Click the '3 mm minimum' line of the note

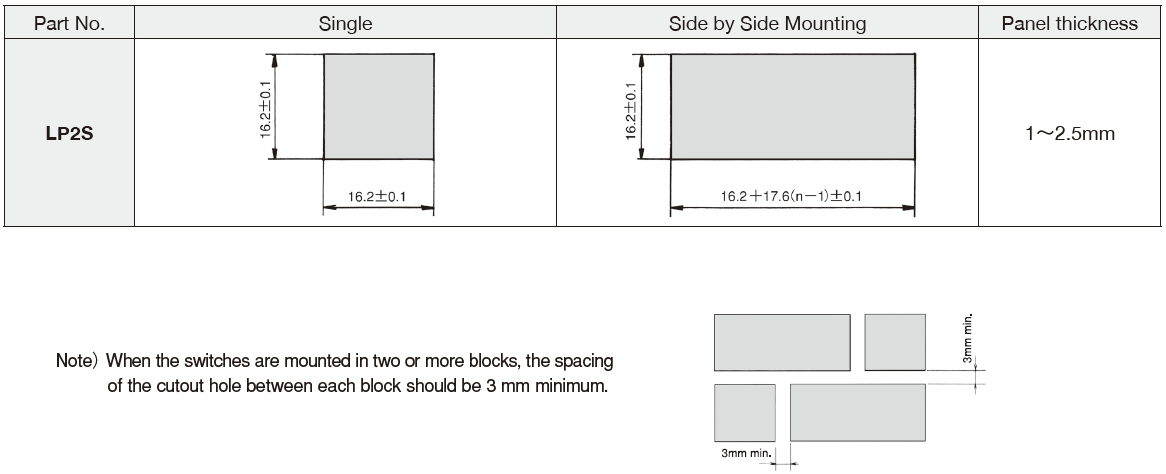point(358,387)
